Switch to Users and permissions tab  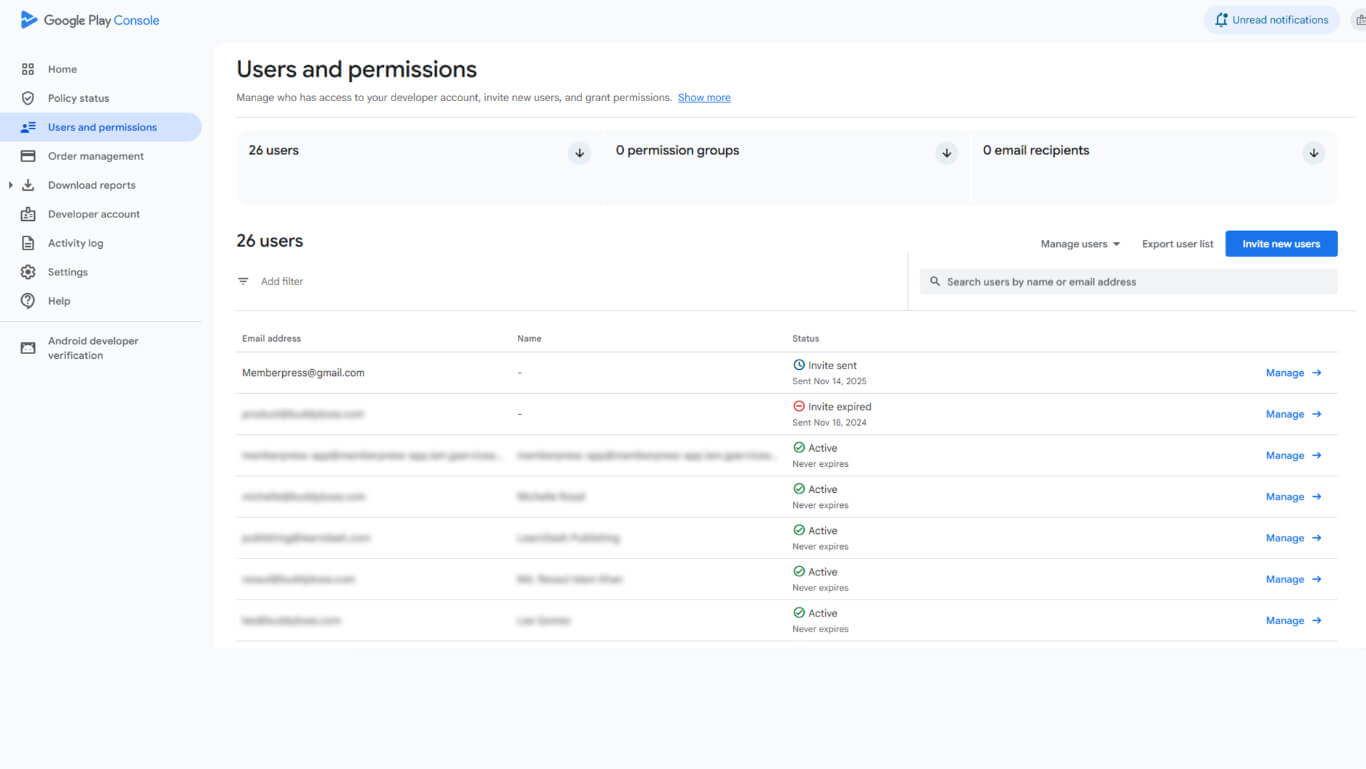[x=103, y=127]
